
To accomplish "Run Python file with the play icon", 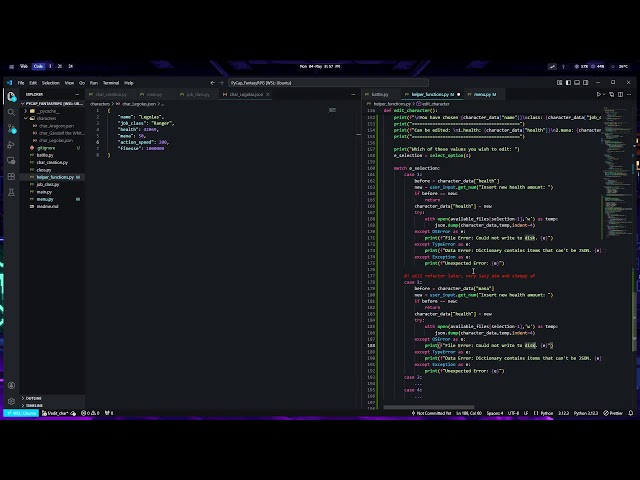I will point(599,94).
